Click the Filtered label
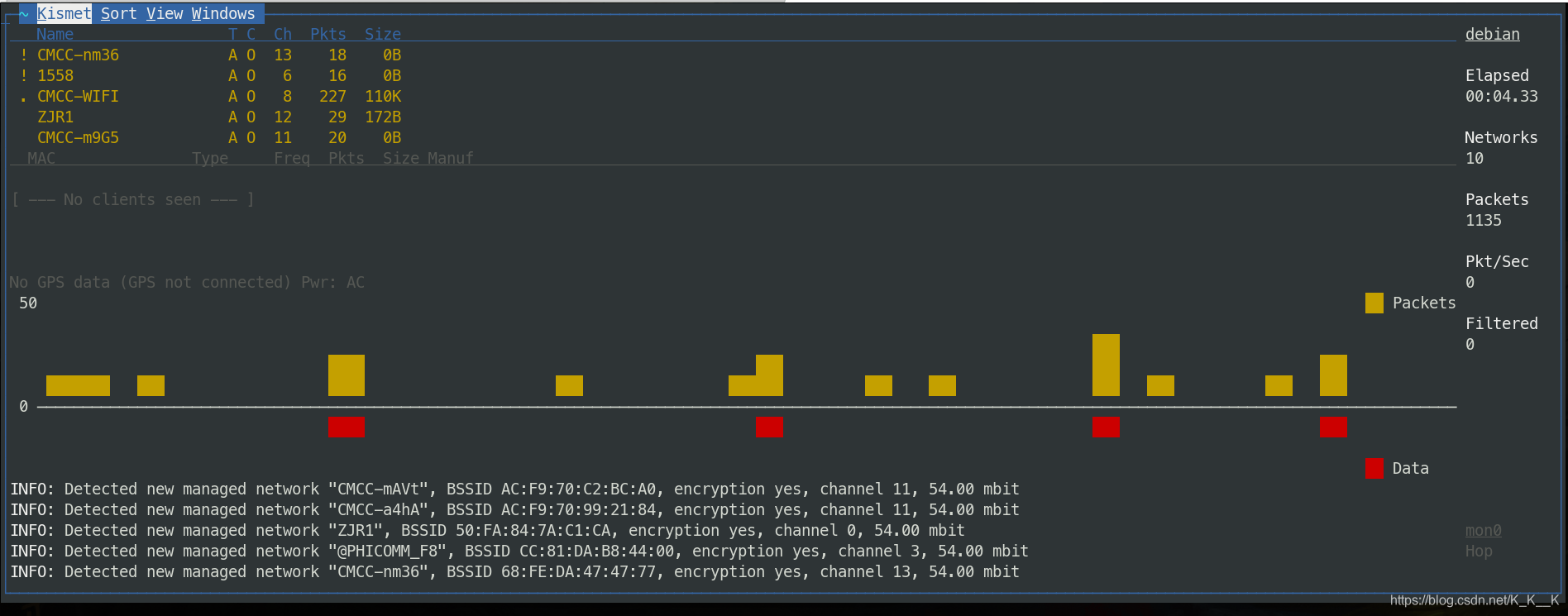This screenshot has width=1568, height=616. (1502, 323)
